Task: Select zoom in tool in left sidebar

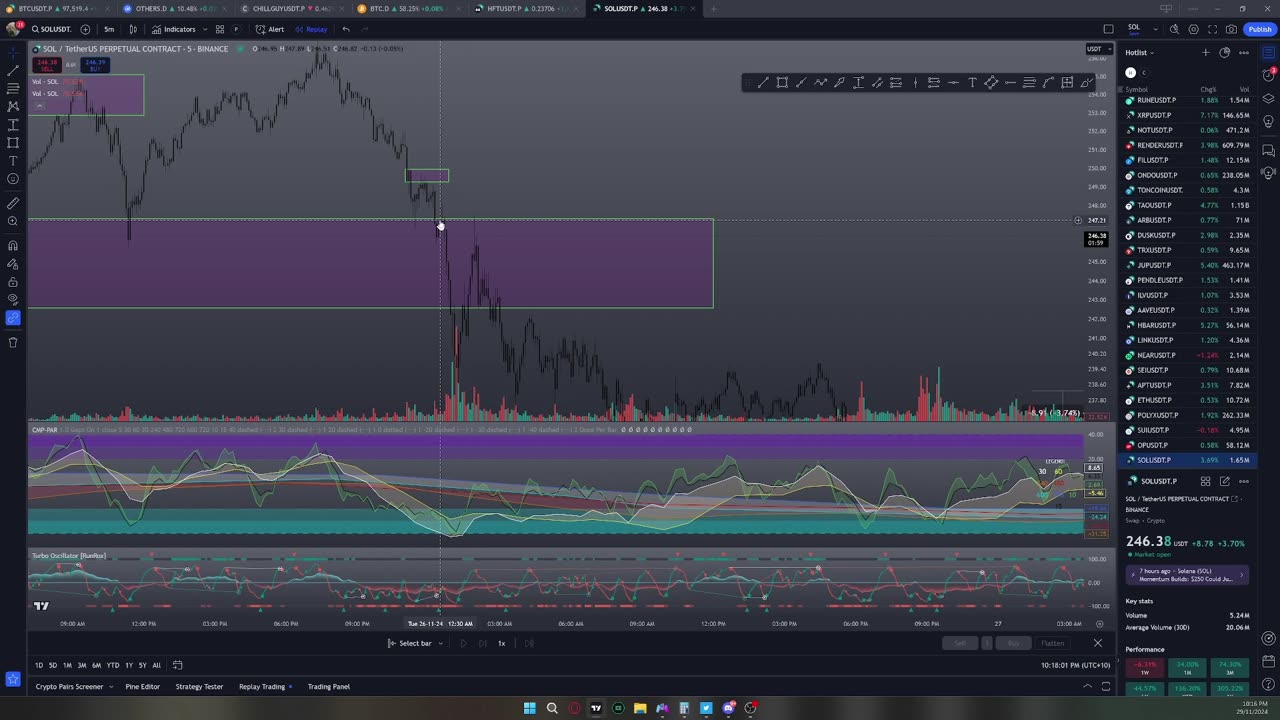Action: click(13, 221)
